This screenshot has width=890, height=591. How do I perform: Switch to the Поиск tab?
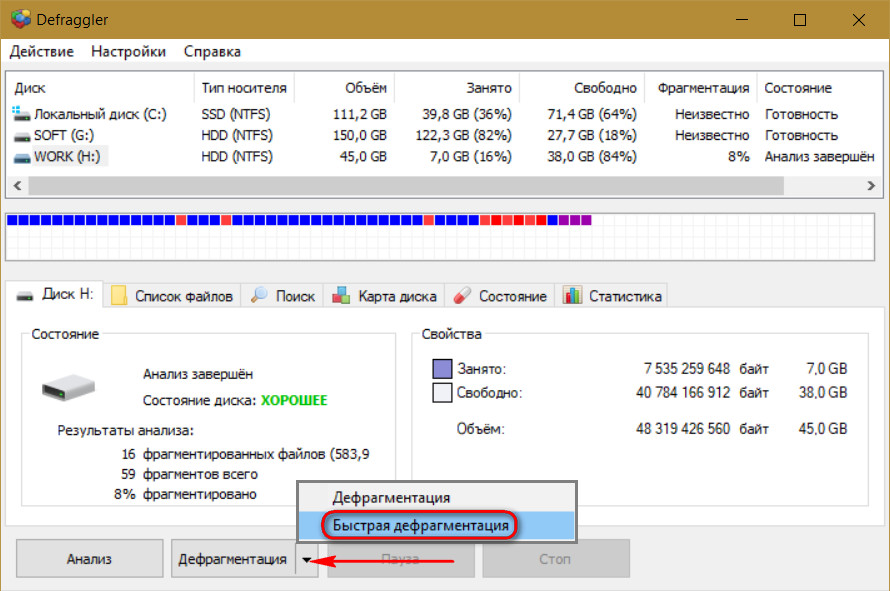click(x=283, y=296)
